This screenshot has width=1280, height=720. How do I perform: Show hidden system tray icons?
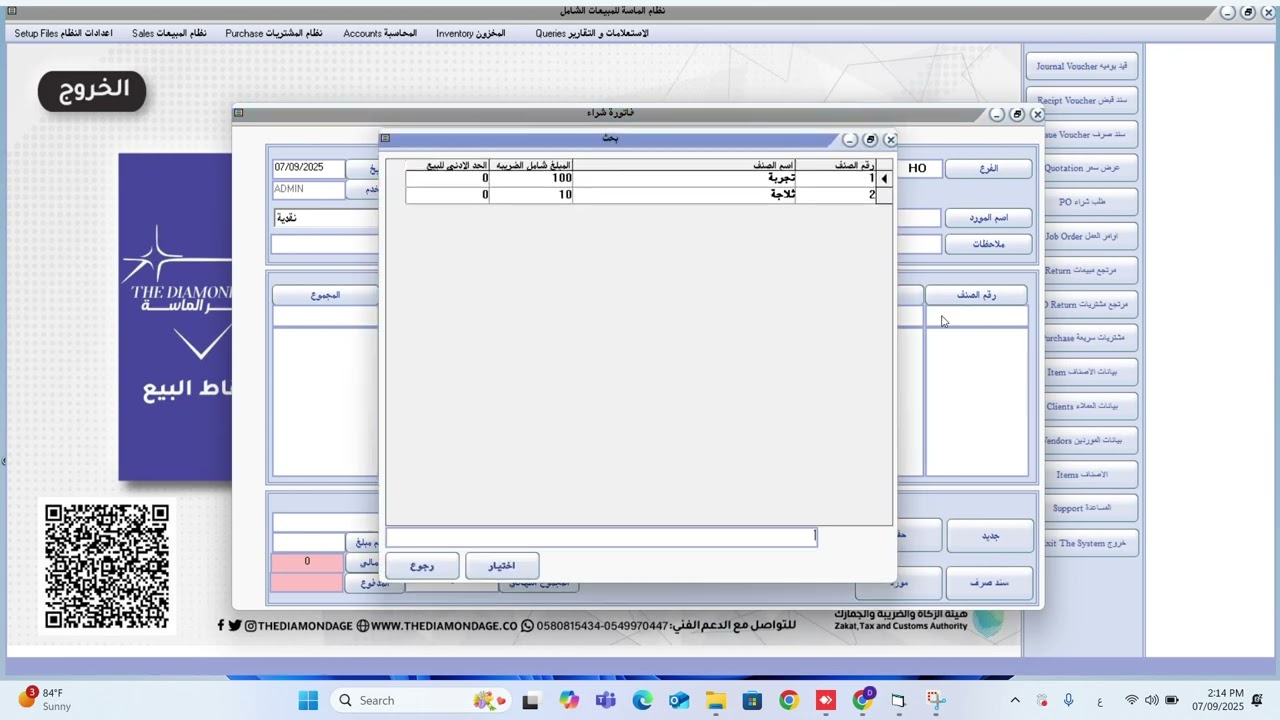coord(1015,700)
